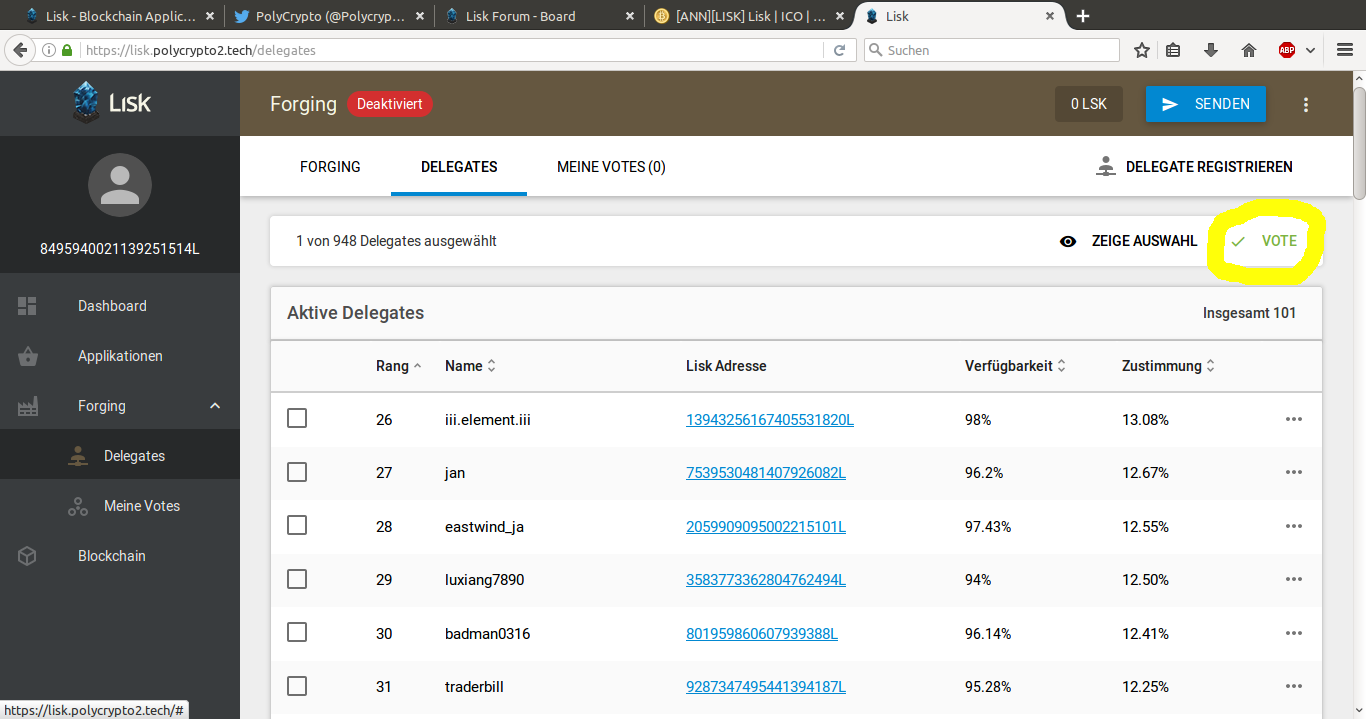Open more options for traderbill row
This screenshot has height=719, width=1366.
tap(1294, 686)
